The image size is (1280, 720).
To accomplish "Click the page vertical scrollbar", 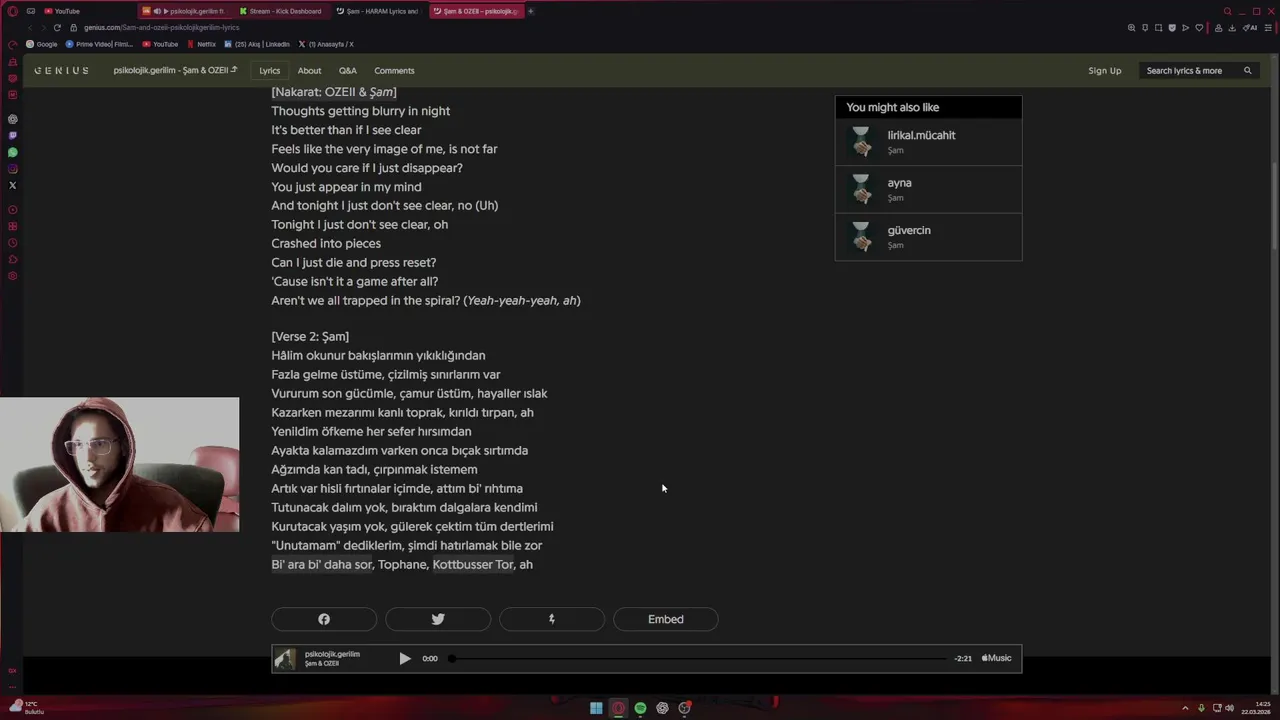I will click(1274, 205).
